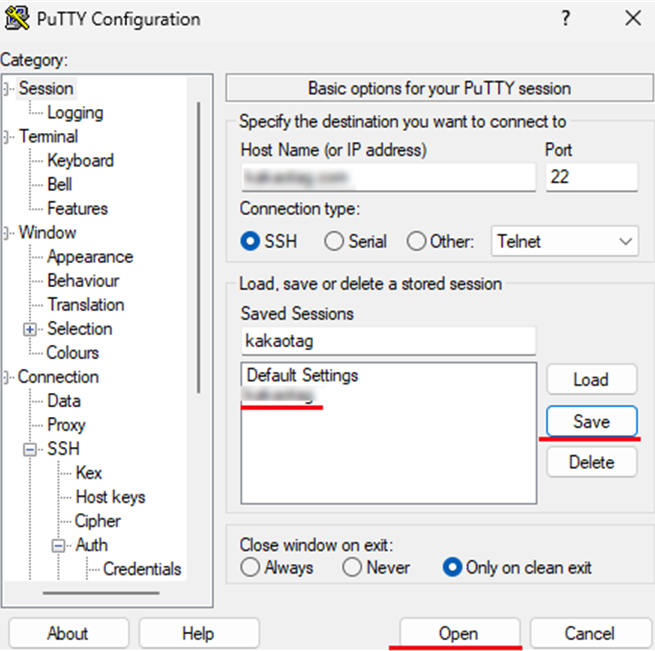Select the Terminal category
This screenshot has height=651, width=655.
tap(48, 137)
